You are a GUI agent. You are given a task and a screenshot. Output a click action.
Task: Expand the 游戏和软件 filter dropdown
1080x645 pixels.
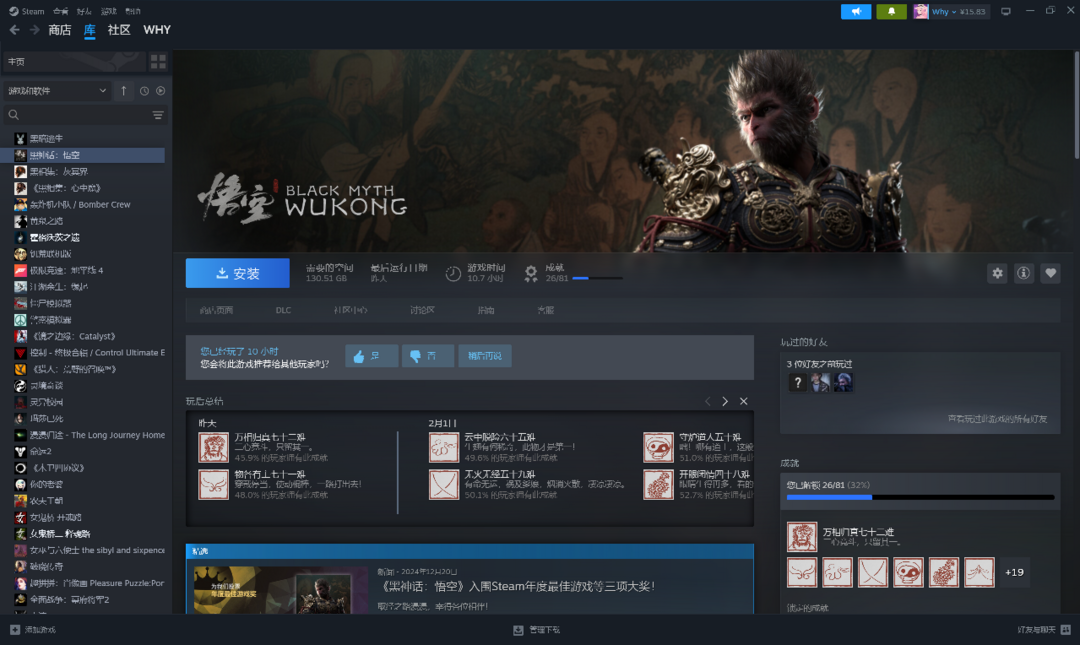point(56,91)
